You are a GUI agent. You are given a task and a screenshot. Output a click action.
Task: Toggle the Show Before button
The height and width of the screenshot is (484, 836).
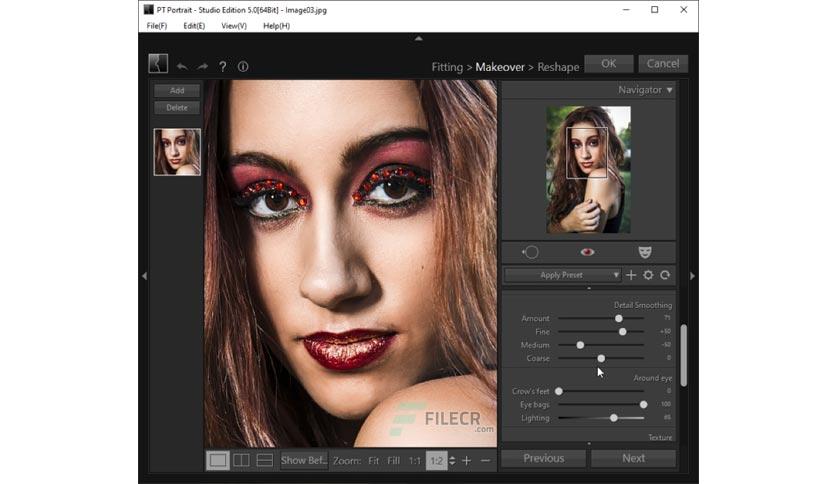click(304, 461)
